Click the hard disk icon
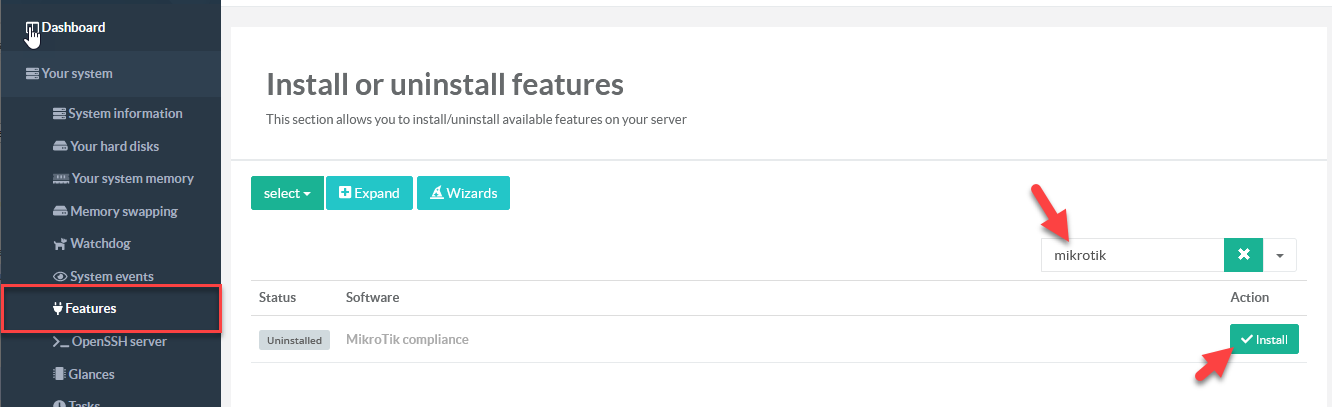 coord(60,147)
